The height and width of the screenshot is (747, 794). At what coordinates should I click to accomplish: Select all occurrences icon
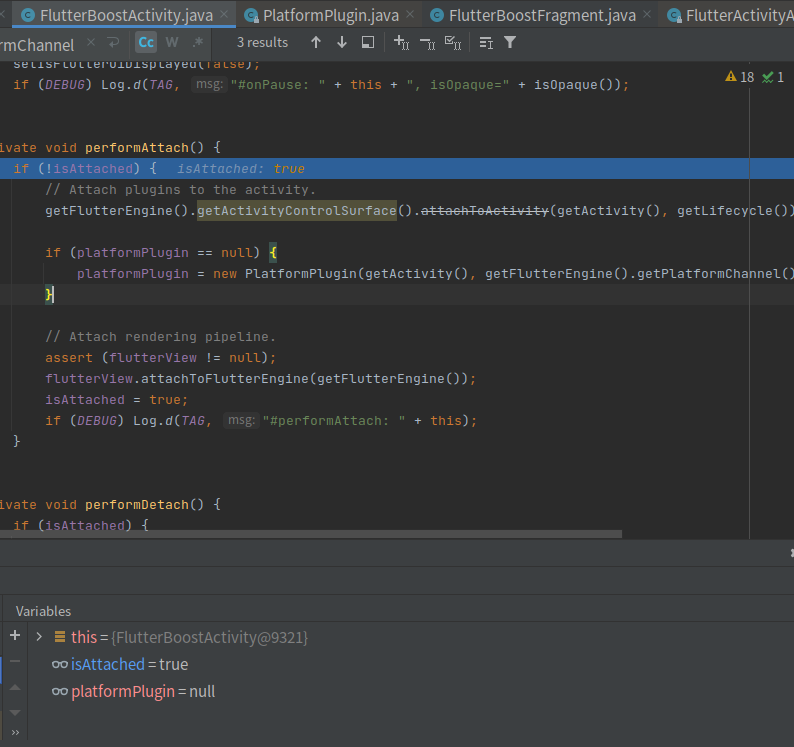point(453,43)
